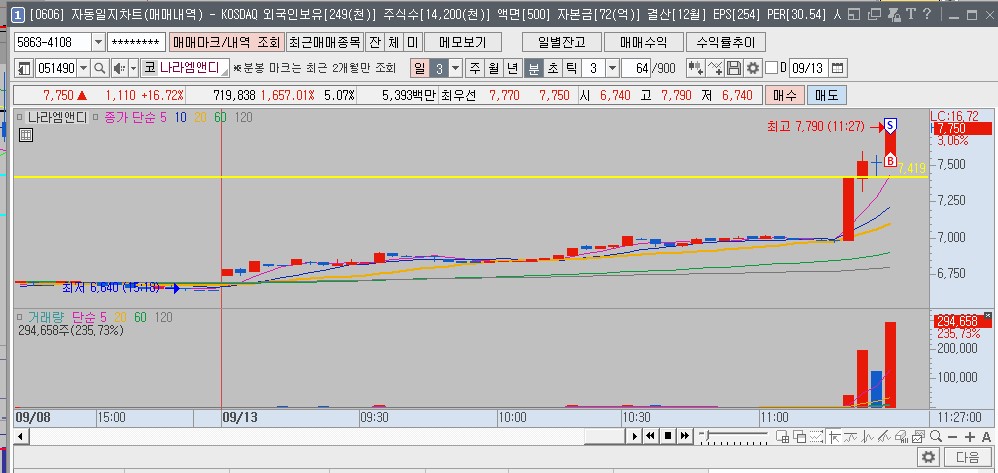This screenshot has height=473, width=998.
Task: Open the account number 5863-4108 dropdown
Action: (x=98, y=43)
